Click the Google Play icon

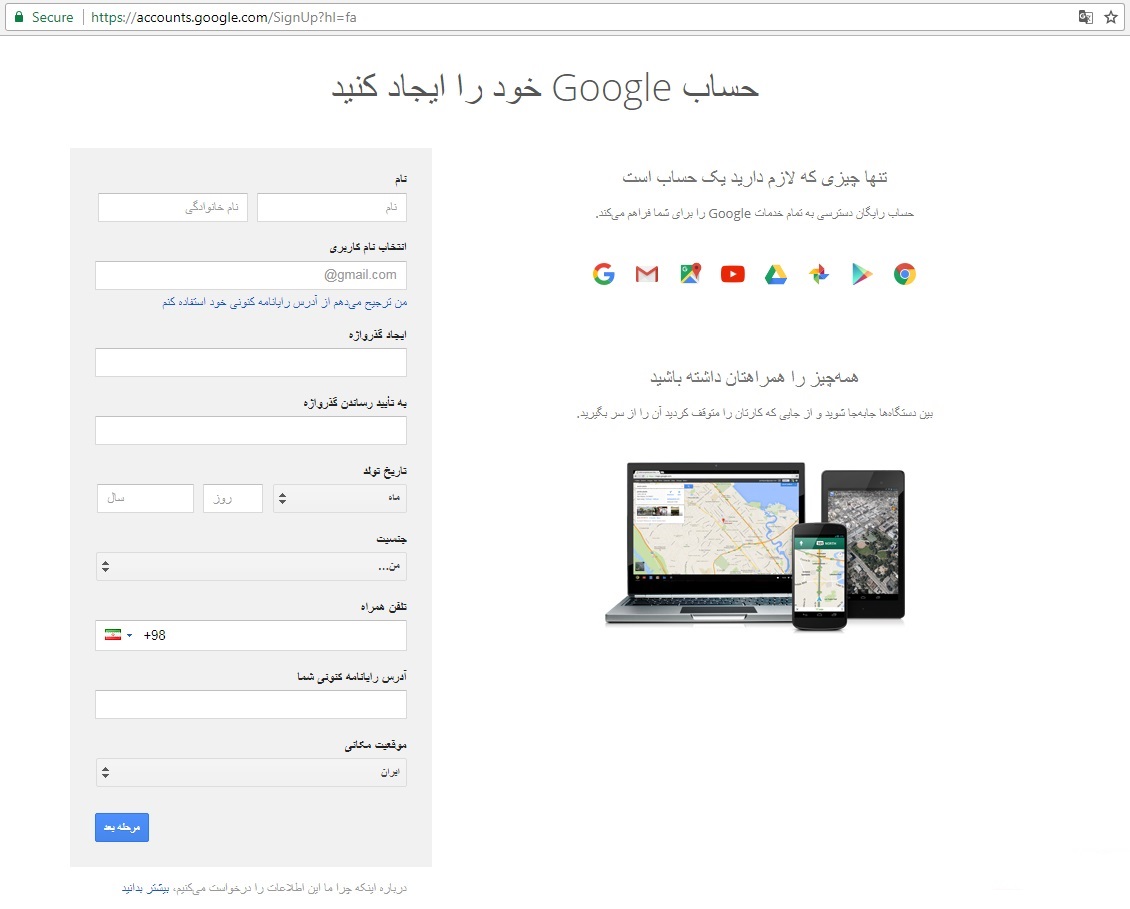pos(862,274)
